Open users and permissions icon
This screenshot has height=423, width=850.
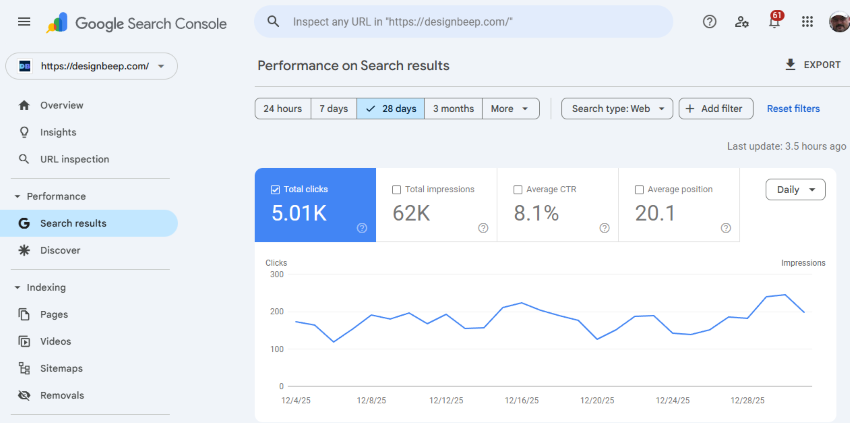pyautogui.click(x=741, y=22)
